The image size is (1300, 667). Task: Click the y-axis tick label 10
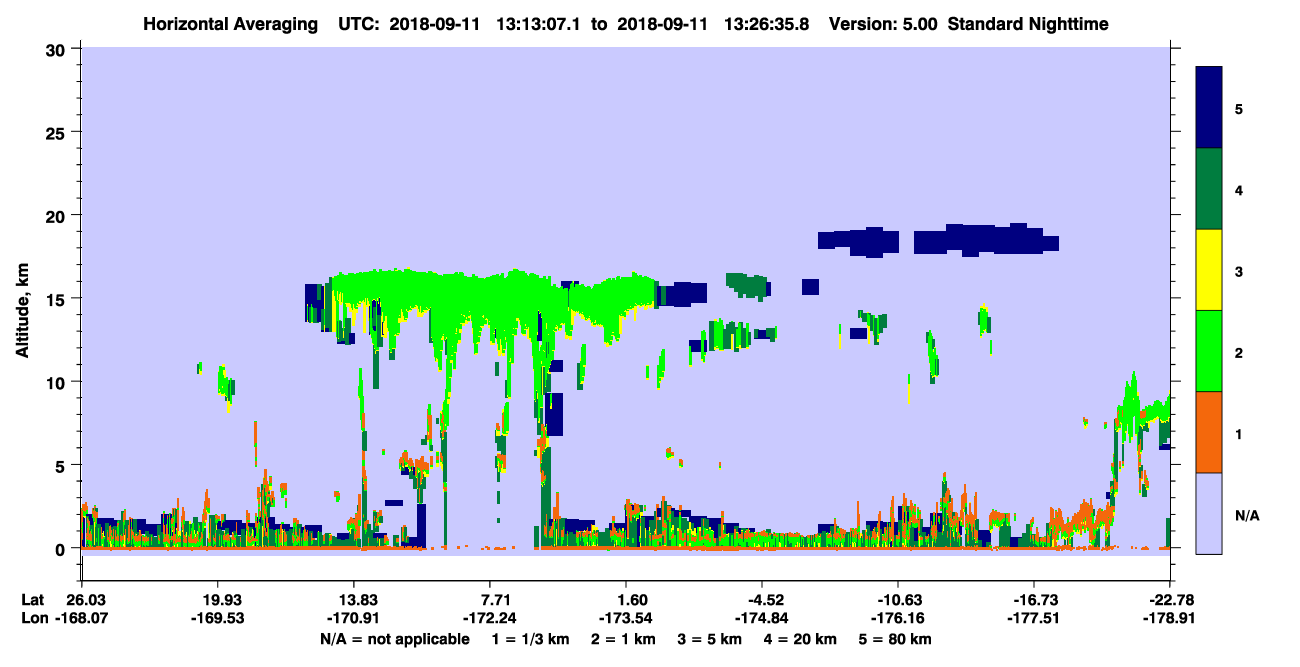pyautogui.click(x=58, y=382)
